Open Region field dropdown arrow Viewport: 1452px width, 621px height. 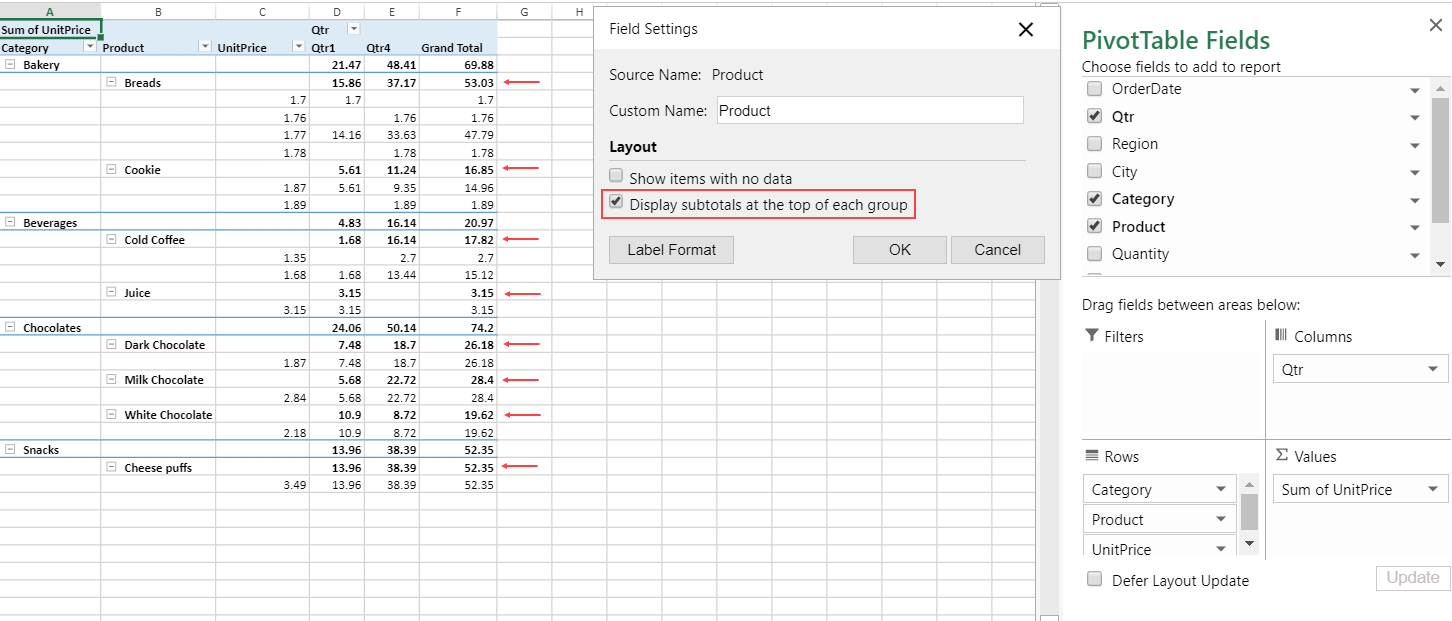click(x=1415, y=146)
